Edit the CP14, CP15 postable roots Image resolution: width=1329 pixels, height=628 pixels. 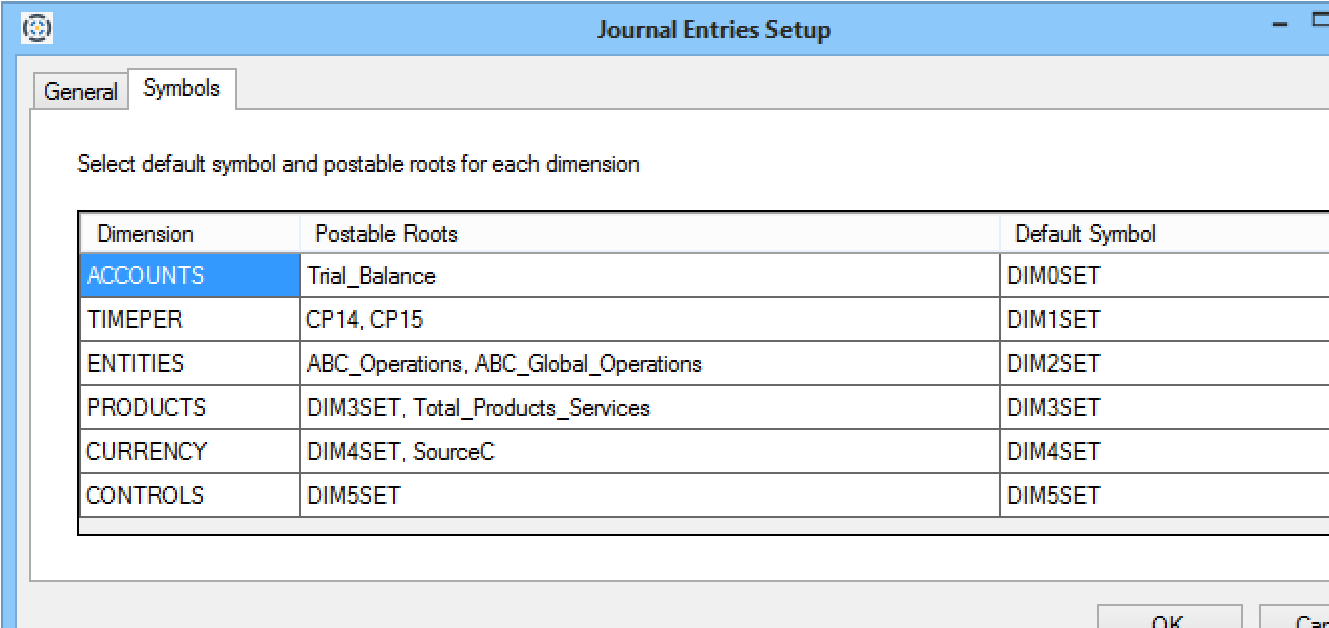649,320
